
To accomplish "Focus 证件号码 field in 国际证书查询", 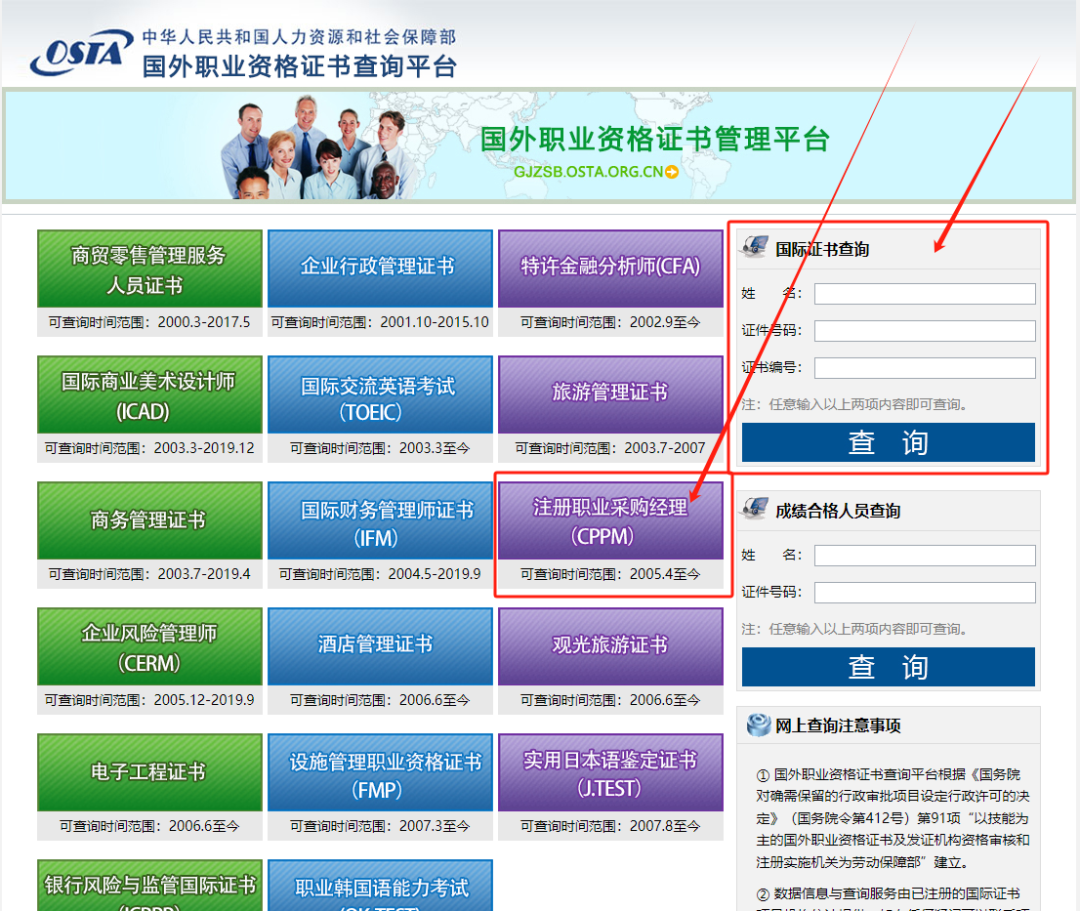I will click(x=924, y=331).
